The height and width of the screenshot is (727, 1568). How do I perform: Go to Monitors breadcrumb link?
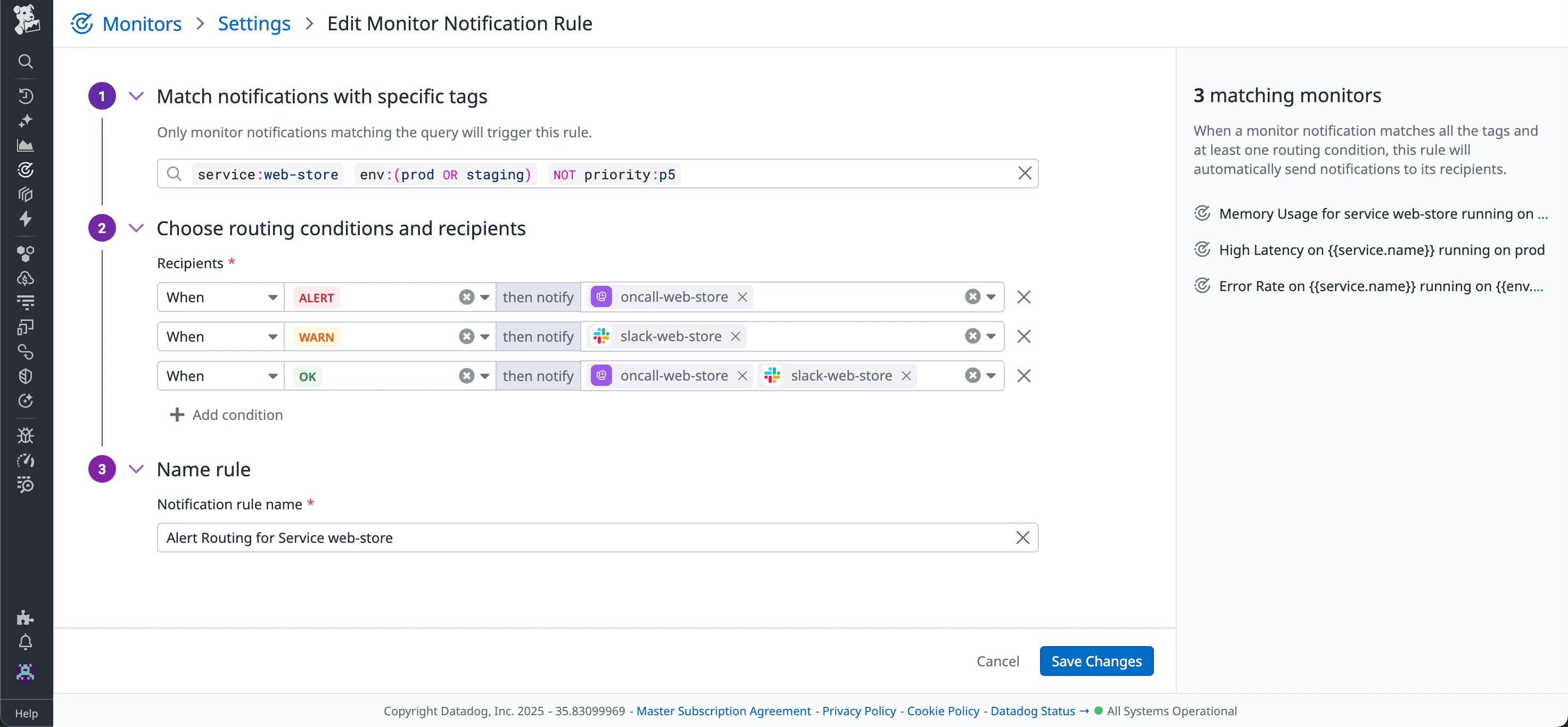142,24
